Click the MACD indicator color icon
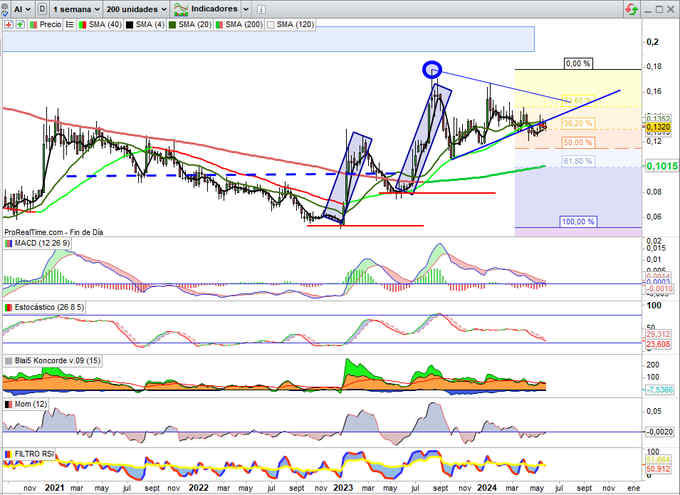This screenshot has height=495, width=680. tap(8, 244)
